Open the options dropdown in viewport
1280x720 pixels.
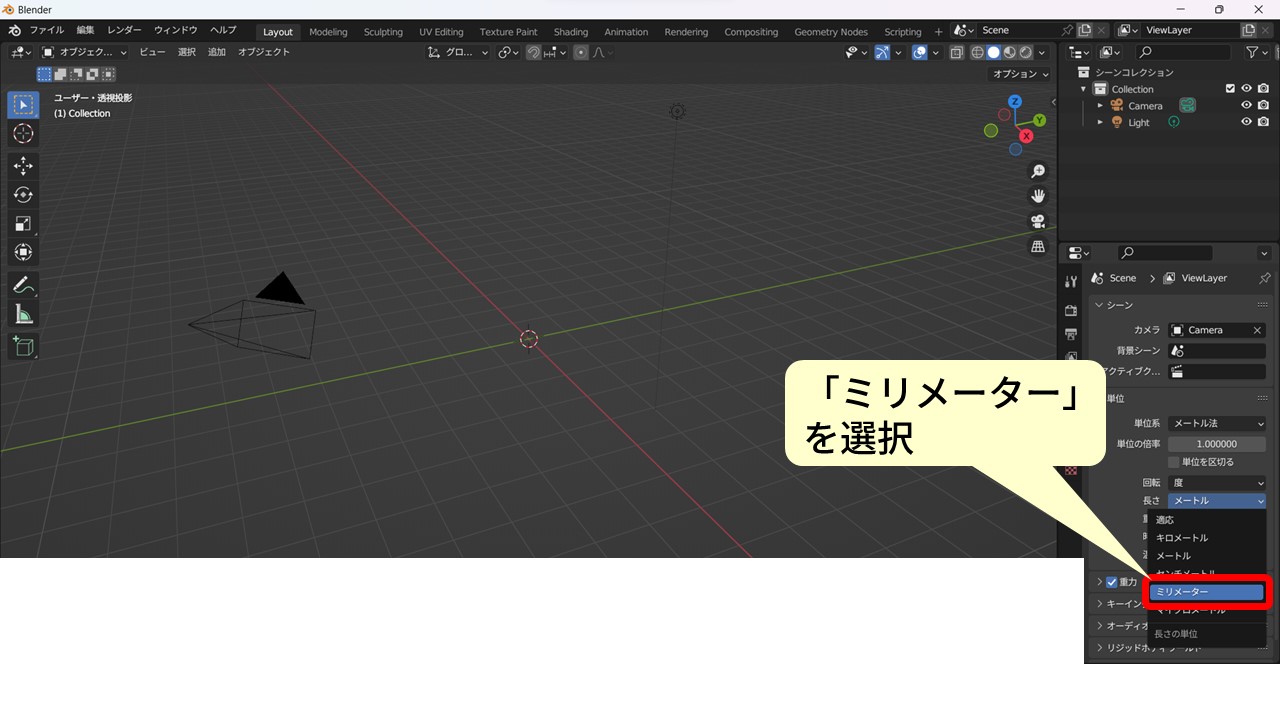[1020, 74]
